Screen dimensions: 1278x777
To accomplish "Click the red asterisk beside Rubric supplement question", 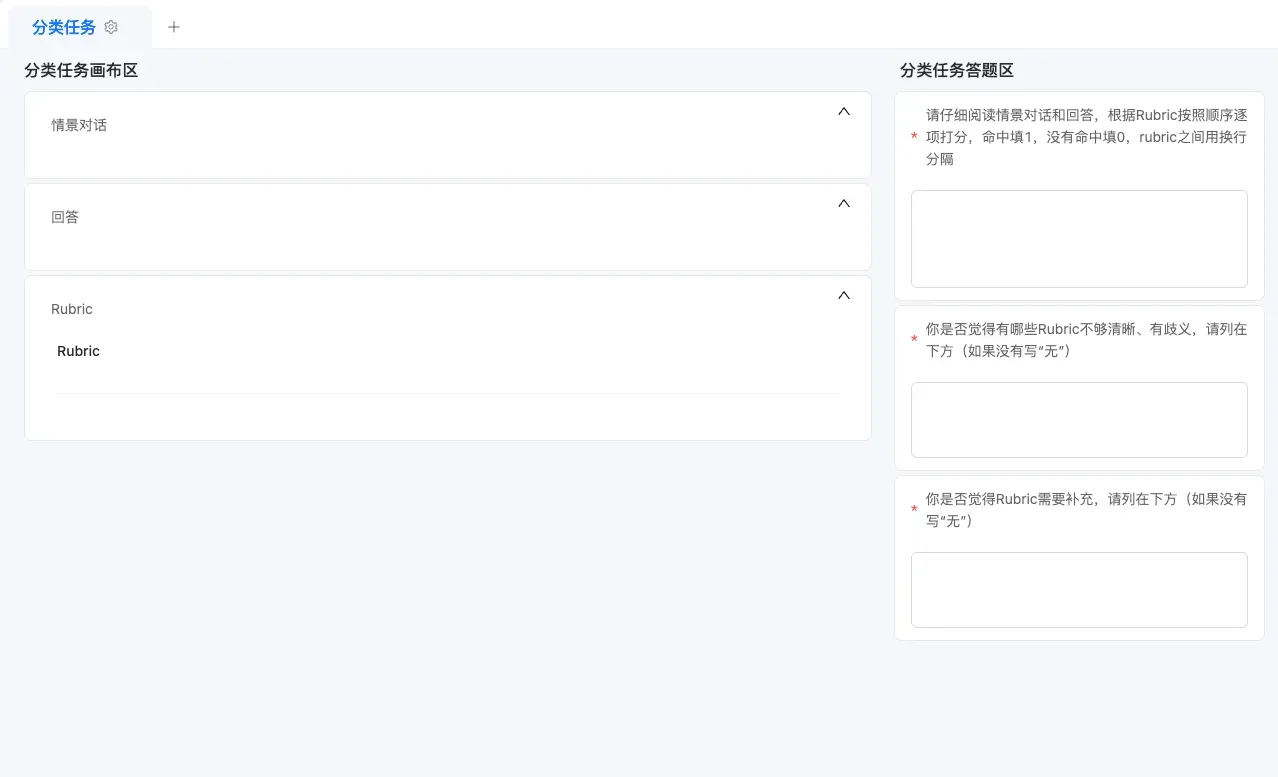I will click(x=914, y=510).
